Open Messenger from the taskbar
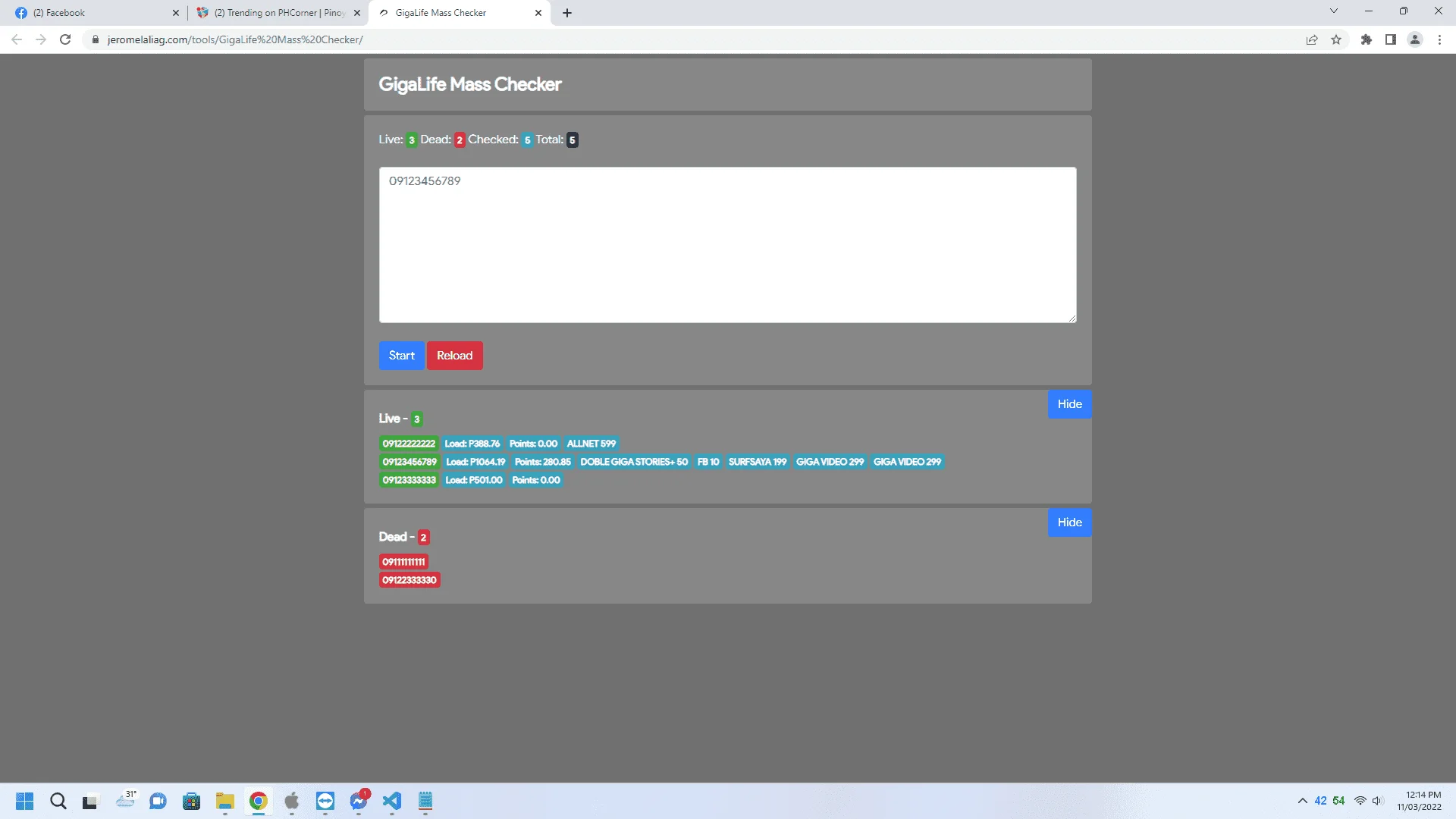Viewport: 1456px width, 819px height. (x=359, y=802)
